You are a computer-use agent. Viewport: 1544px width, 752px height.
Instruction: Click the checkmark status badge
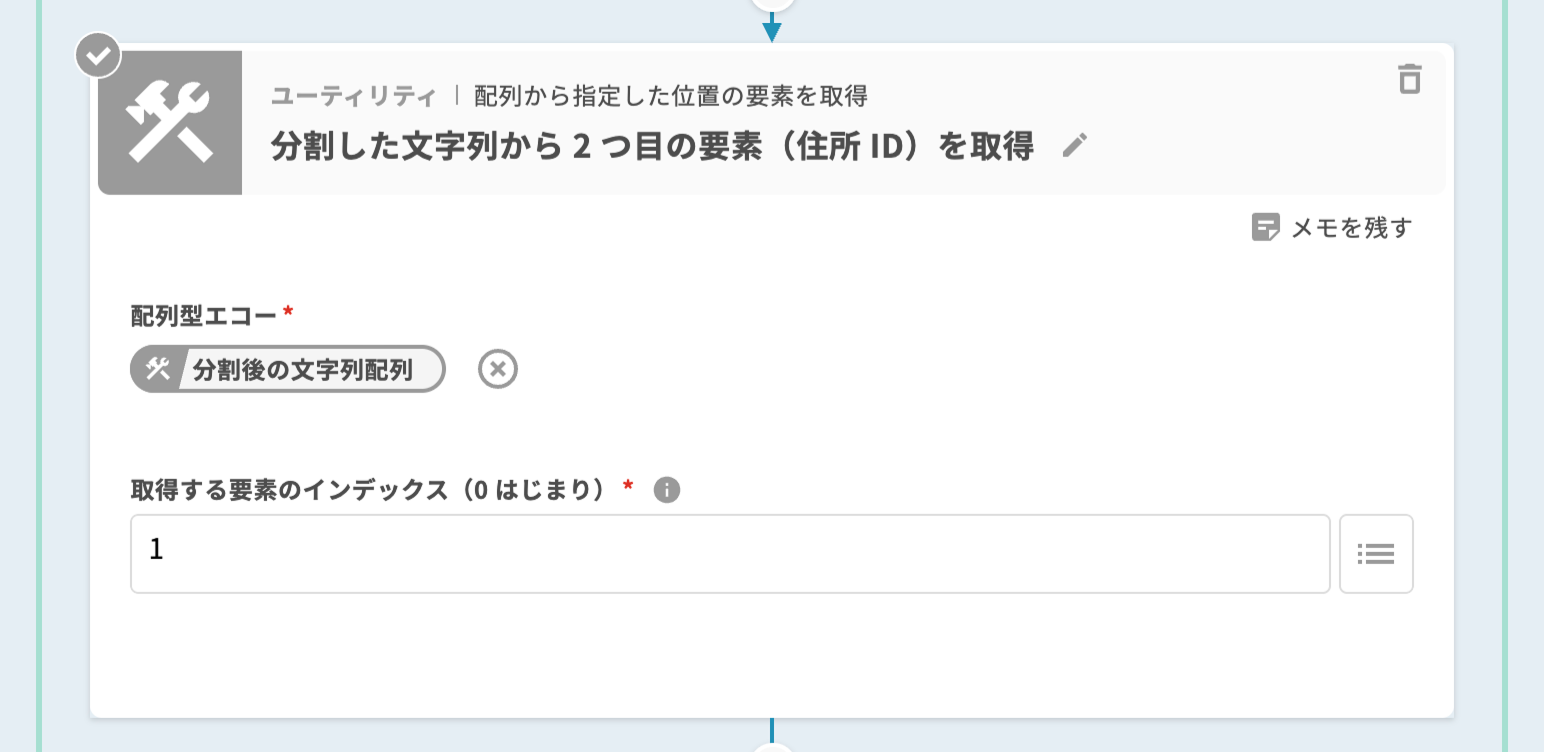98,57
